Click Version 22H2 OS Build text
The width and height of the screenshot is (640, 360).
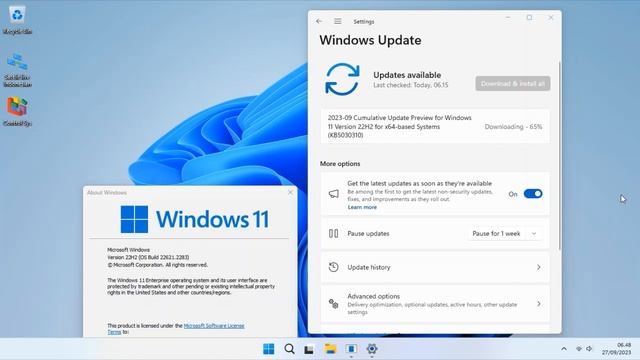148,257
